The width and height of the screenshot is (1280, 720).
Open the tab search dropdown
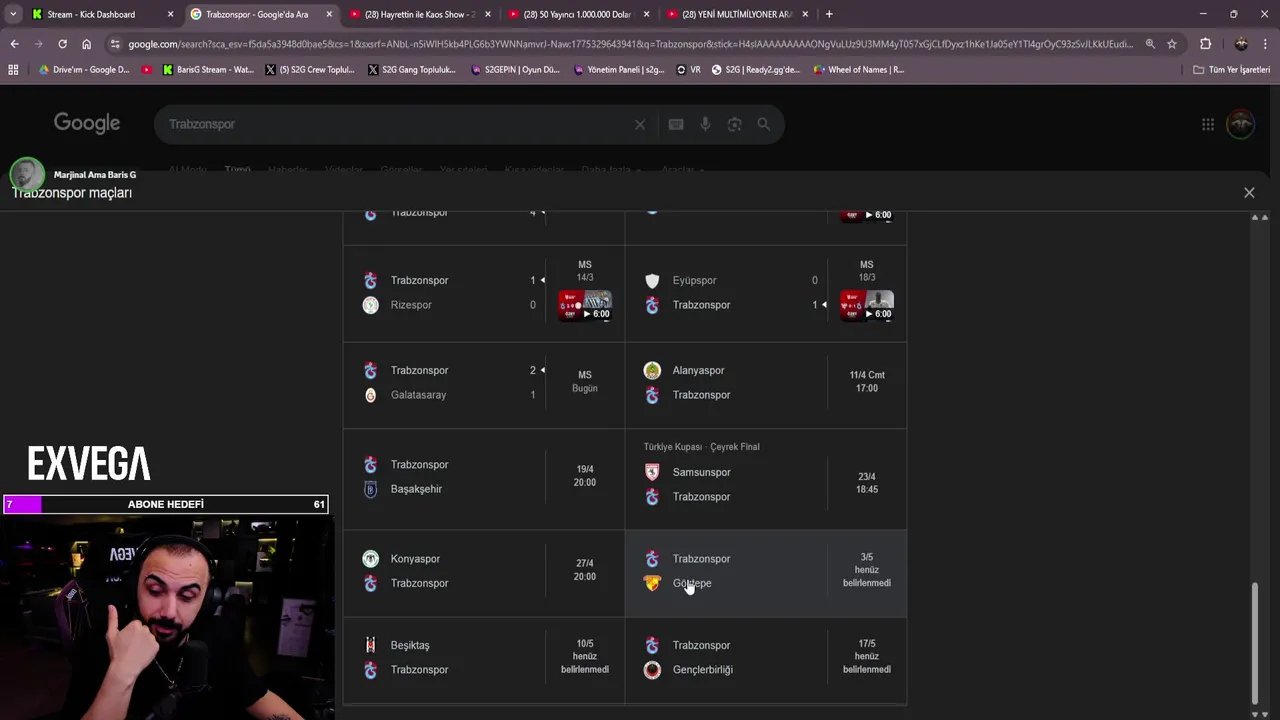[13, 14]
